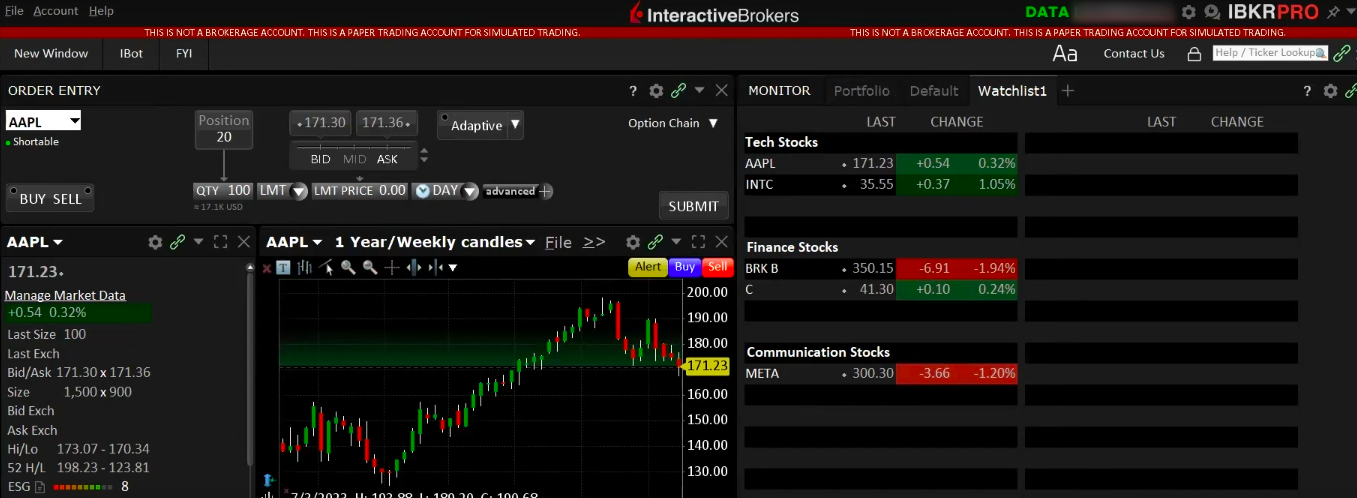Screen dimensions: 1357x498
Task: Click red X remove icon in chart toolbar
Action: click(x=267, y=268)
